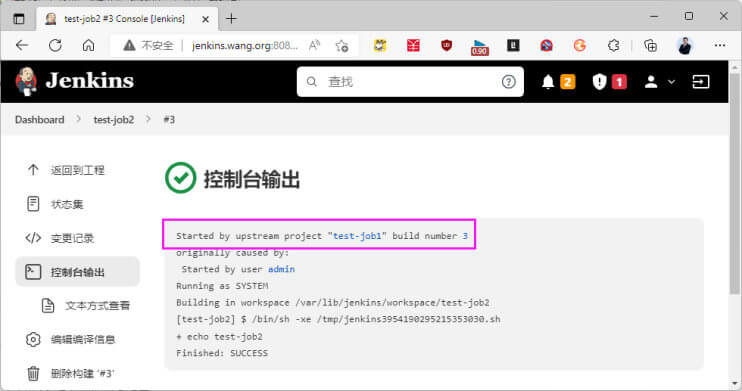This screenshot has width=742, height=391.
Task: Open the search help question mark icon
Action: point(508,82)
